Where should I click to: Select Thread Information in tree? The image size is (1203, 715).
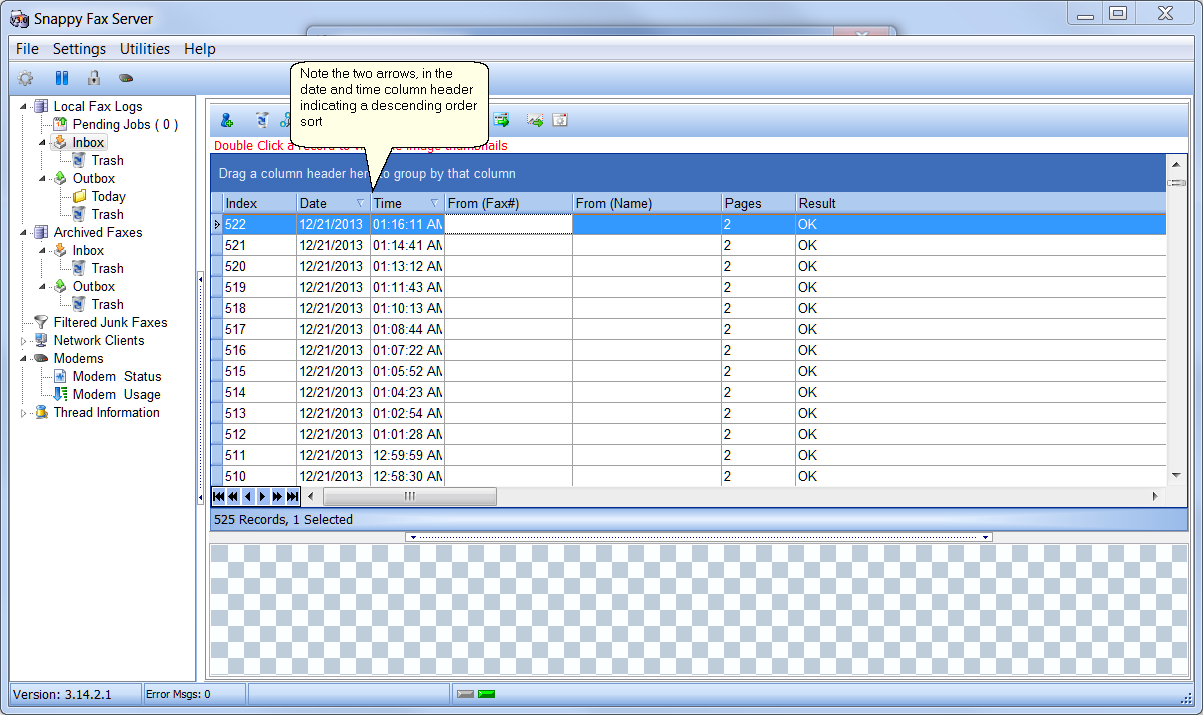point(107,412)
